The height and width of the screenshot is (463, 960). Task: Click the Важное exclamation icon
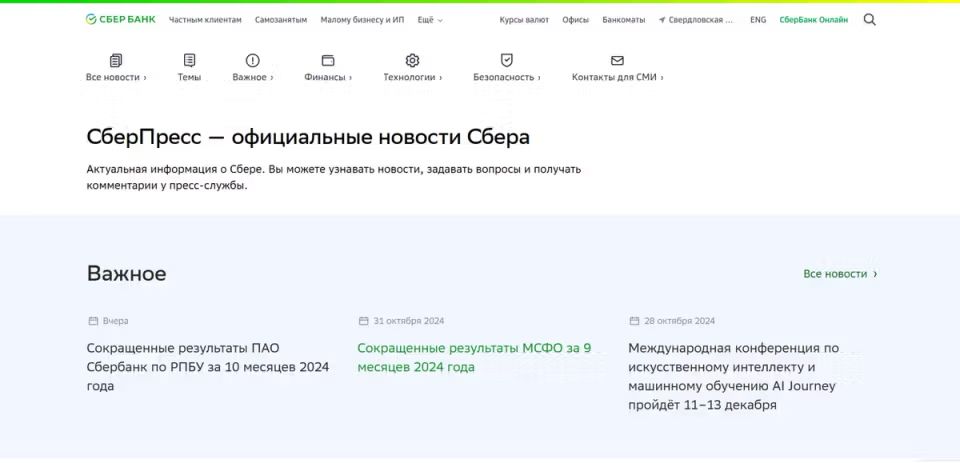(252, 60)
